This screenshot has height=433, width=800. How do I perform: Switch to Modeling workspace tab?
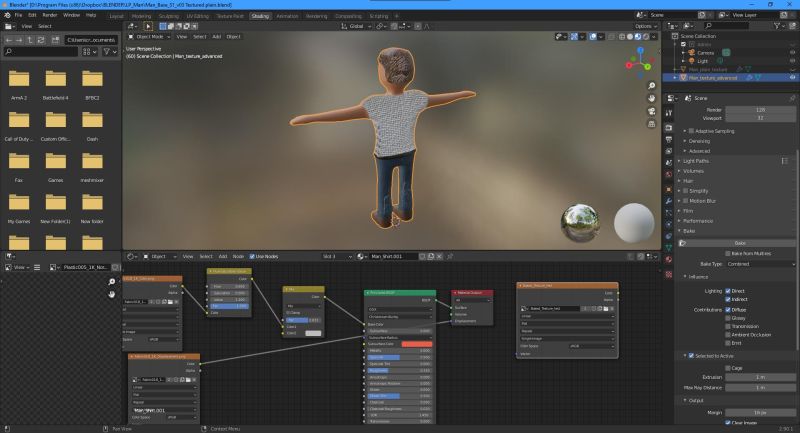tap(141, 16)
